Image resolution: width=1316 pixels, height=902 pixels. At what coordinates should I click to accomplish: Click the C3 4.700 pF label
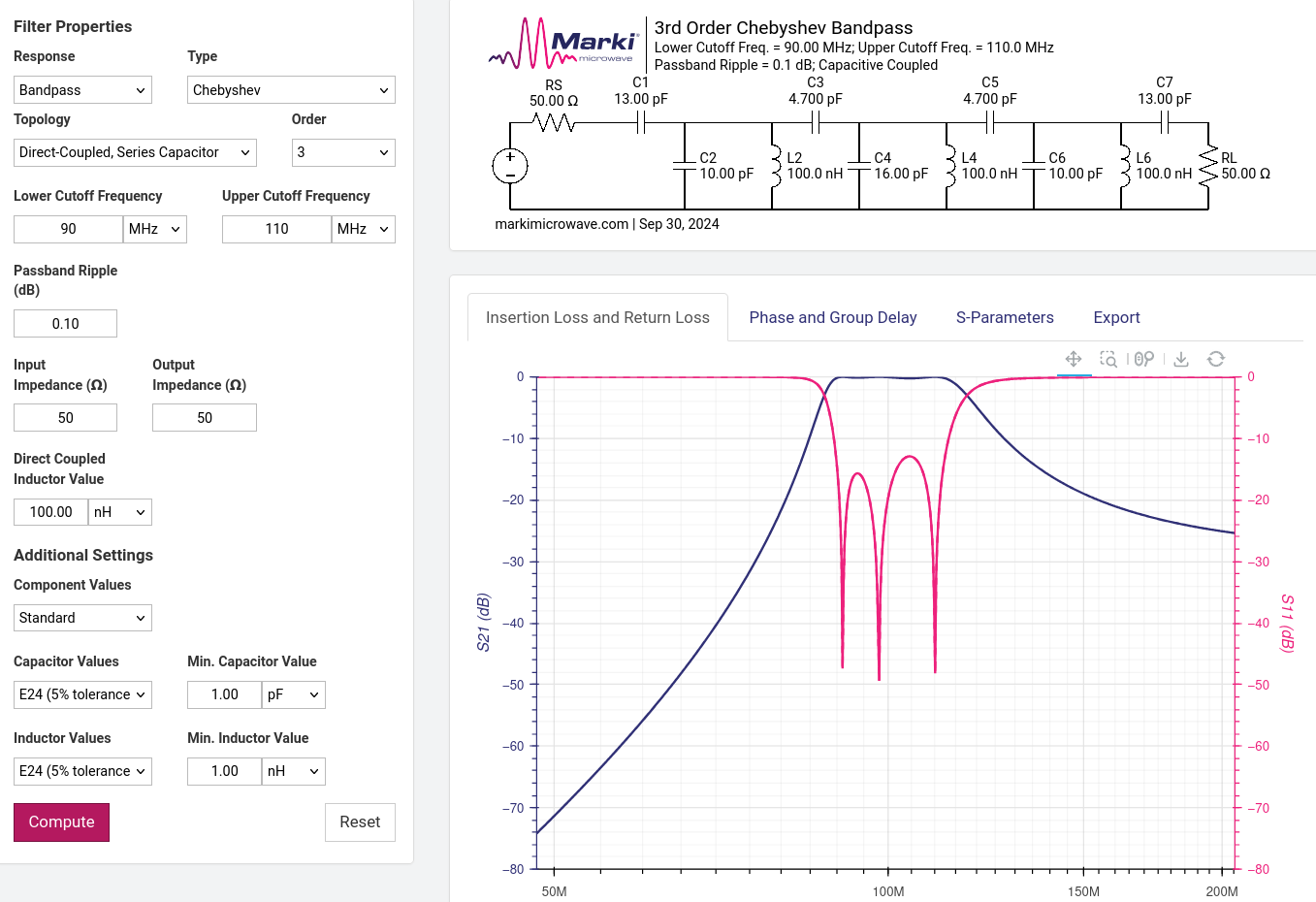point(816,91)
